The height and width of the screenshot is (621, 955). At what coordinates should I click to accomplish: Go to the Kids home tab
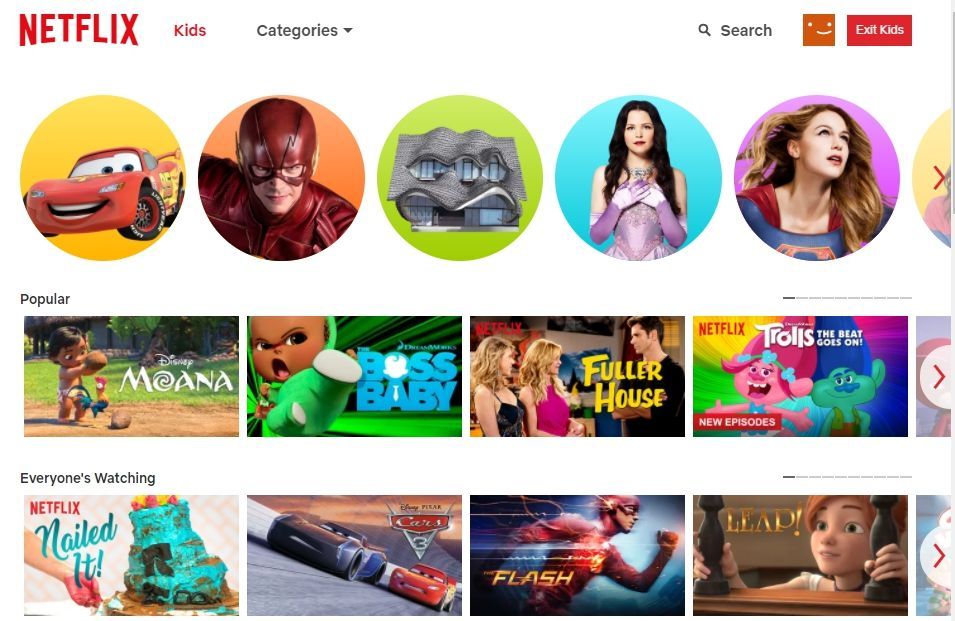[189, 30]
